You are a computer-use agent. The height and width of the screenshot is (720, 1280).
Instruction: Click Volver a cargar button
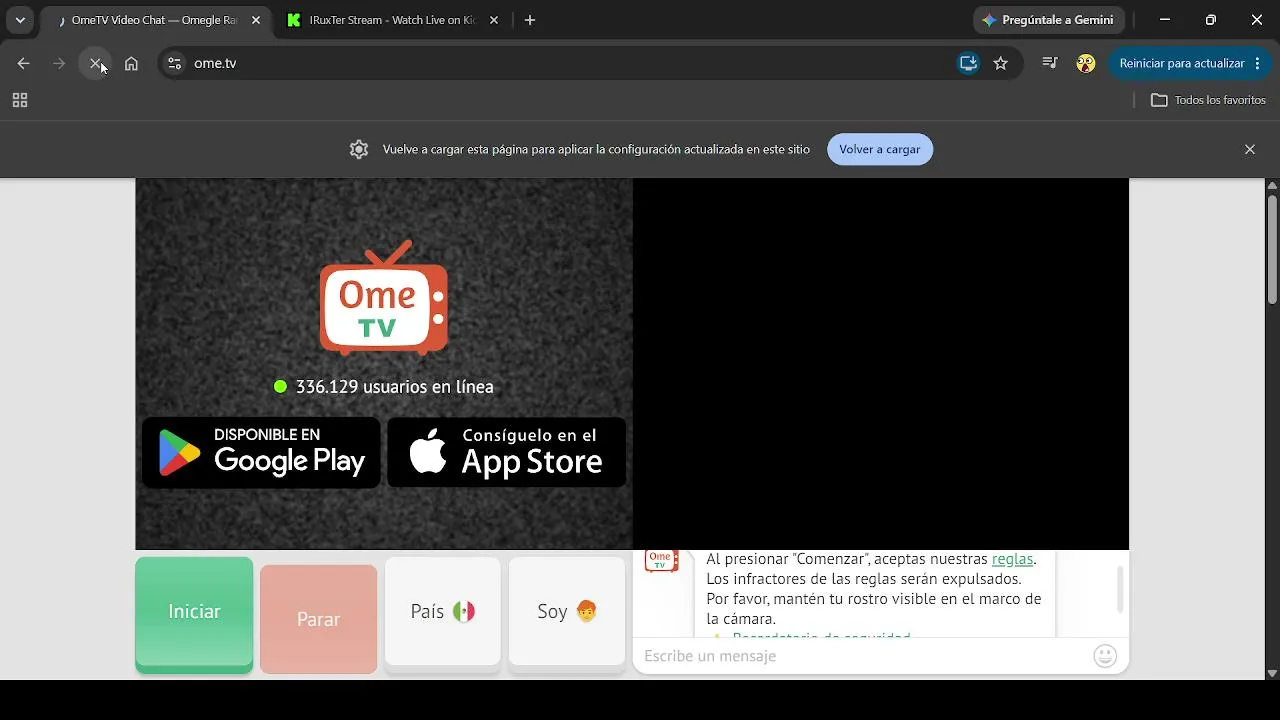click(880, 149)
